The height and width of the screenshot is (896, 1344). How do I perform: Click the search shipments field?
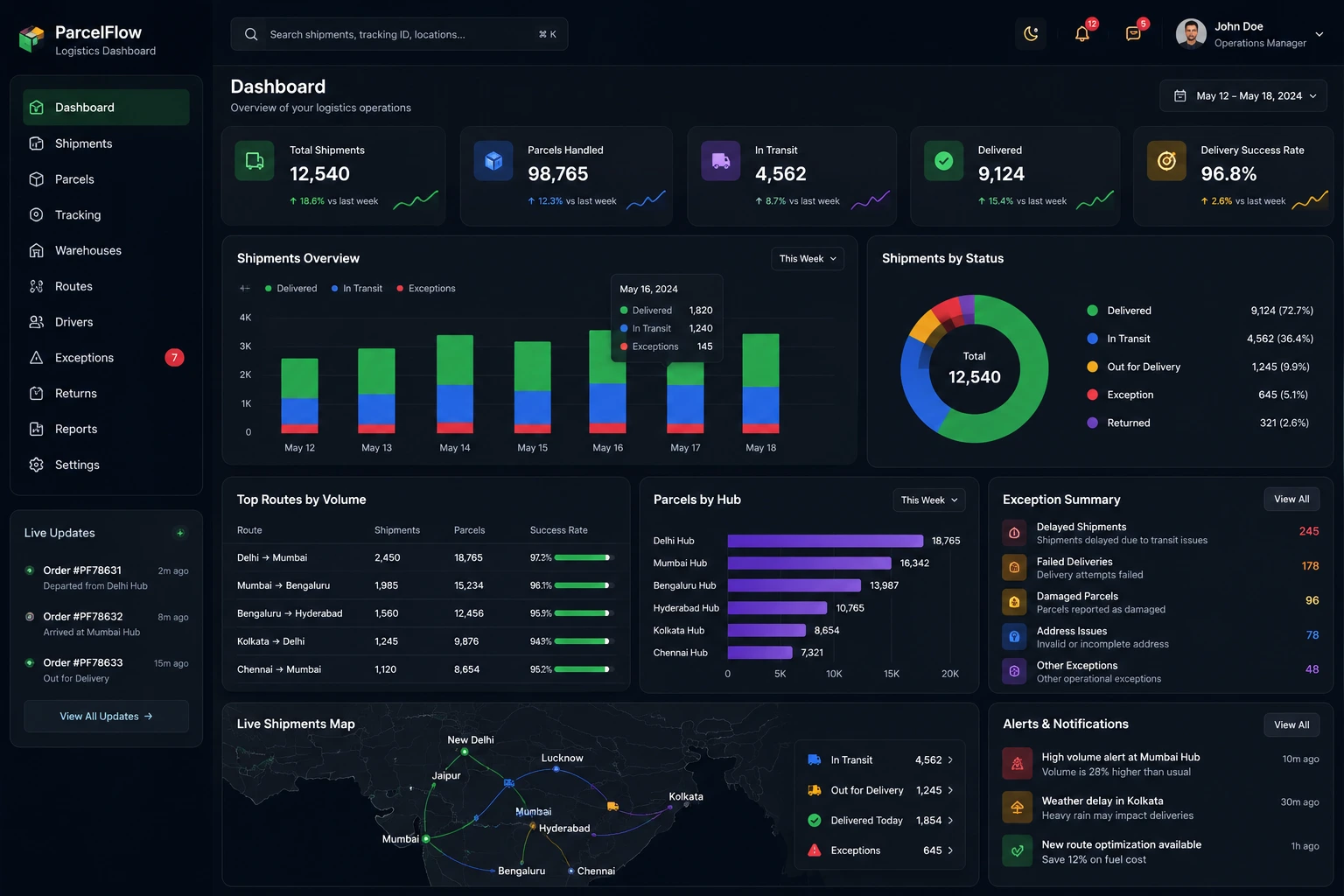399,34
